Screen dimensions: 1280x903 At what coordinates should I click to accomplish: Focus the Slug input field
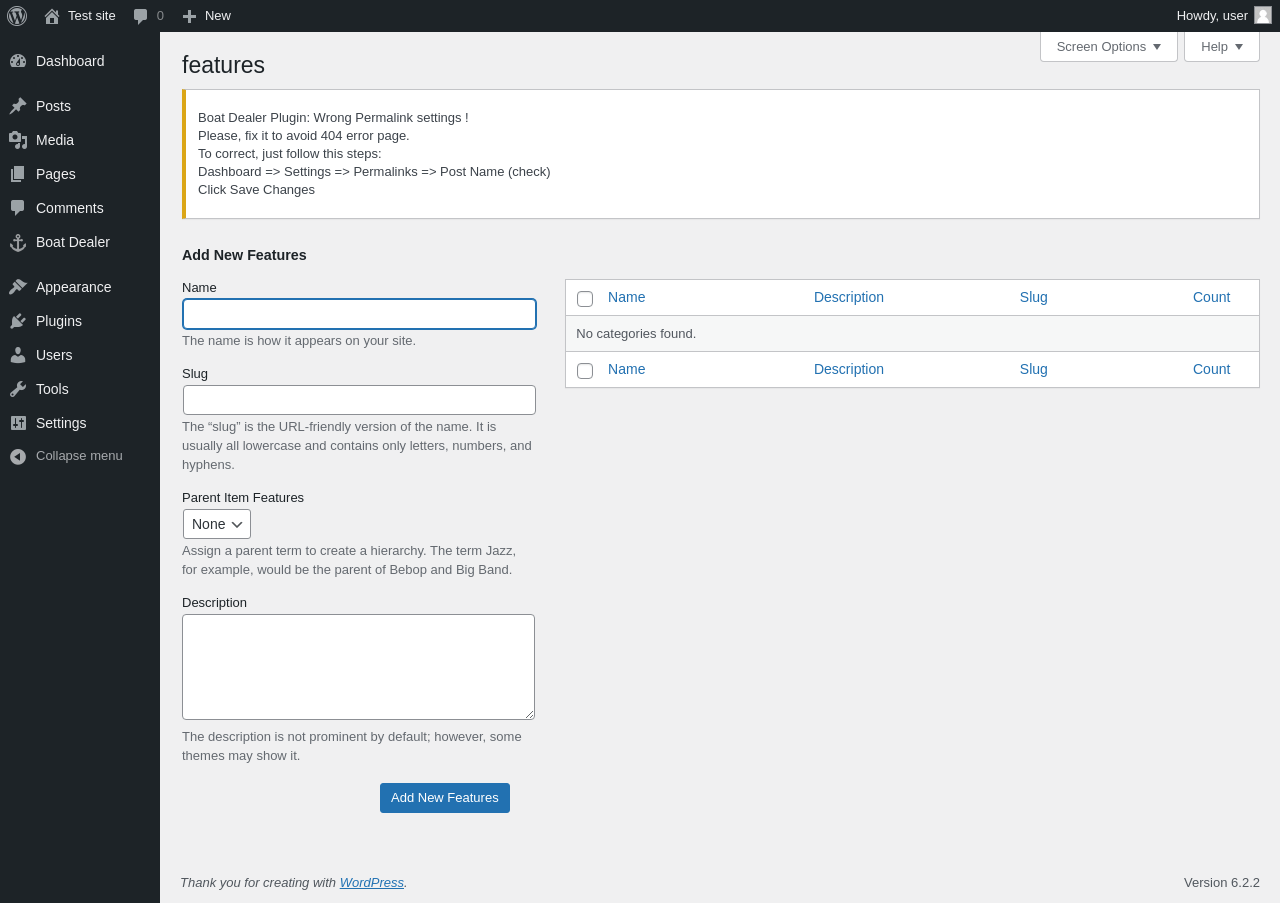[359, 400]
